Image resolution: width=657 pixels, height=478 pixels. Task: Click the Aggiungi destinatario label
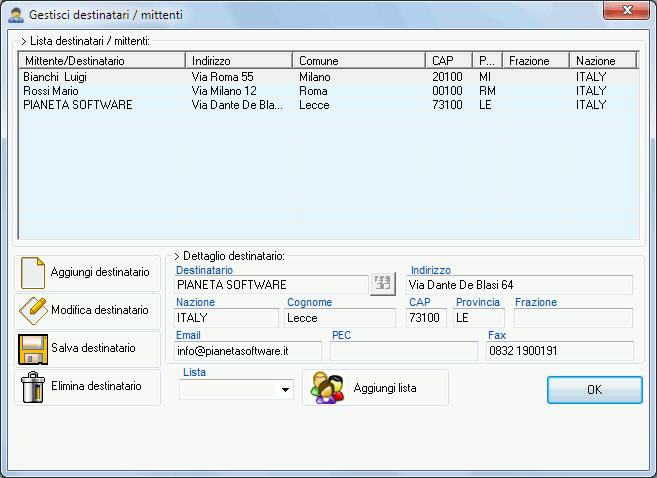pos(100,272)
